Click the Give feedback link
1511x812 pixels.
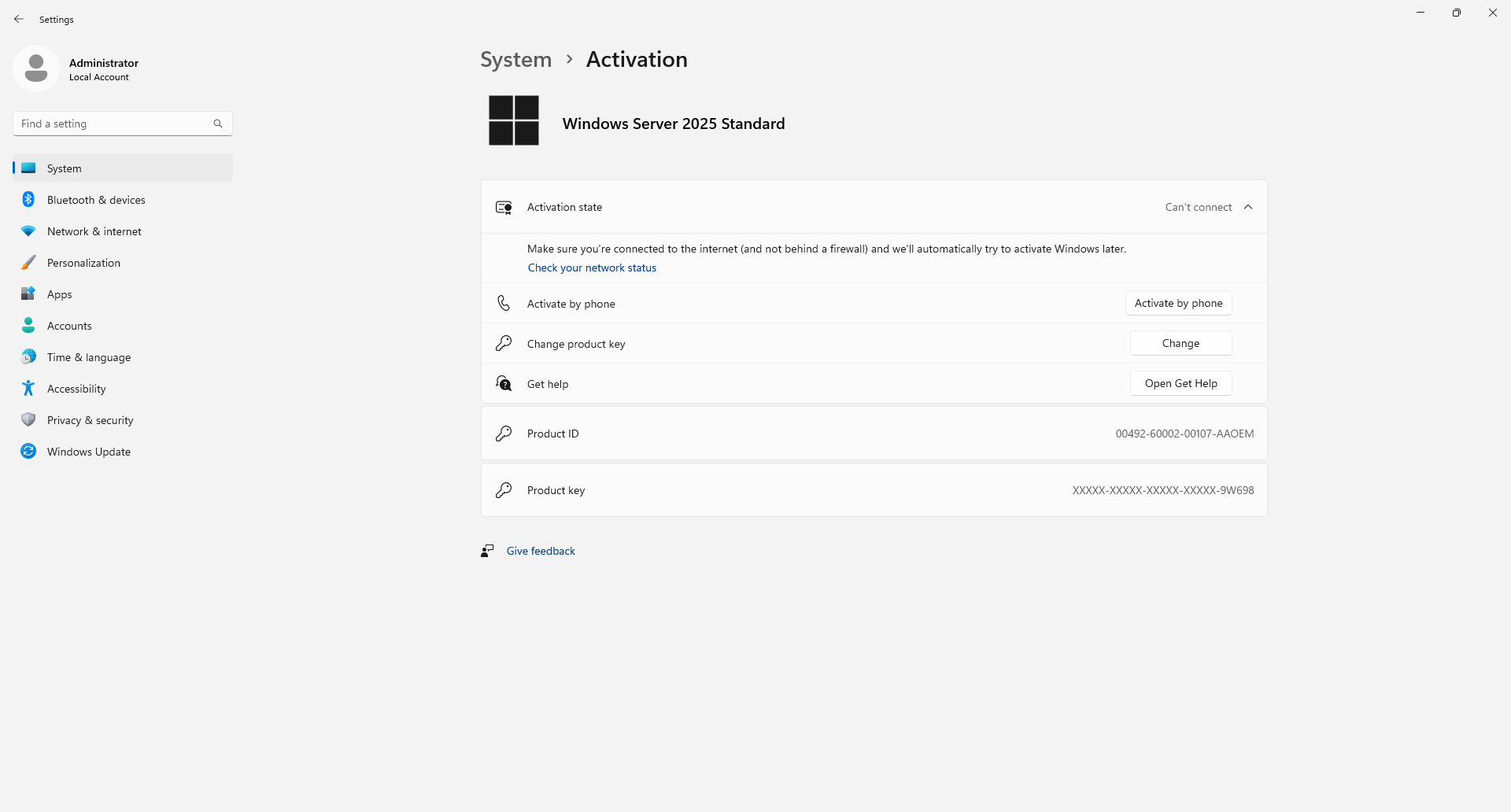point(541,551)
